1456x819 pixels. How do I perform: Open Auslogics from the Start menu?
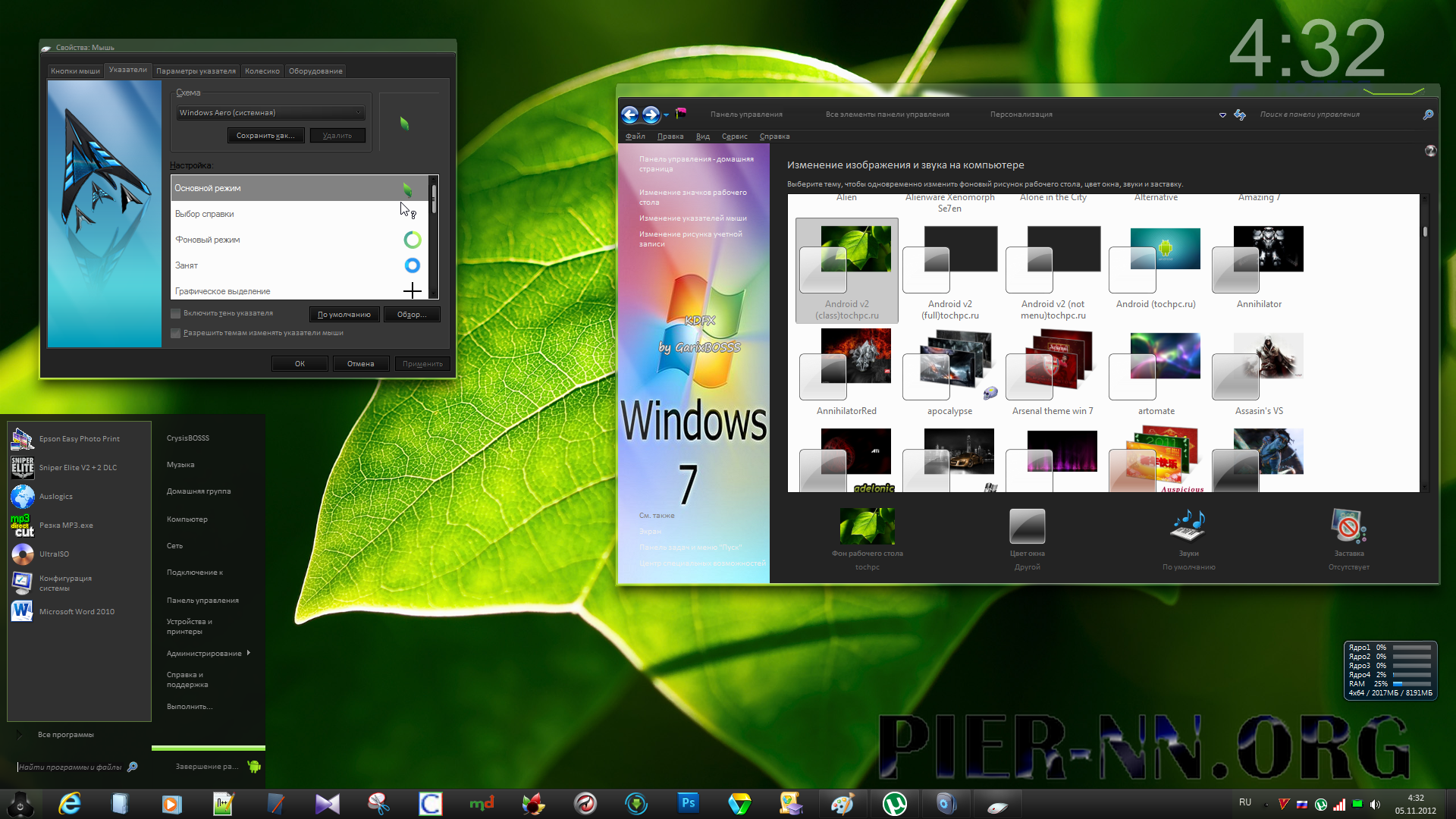(x=80, y=496)
